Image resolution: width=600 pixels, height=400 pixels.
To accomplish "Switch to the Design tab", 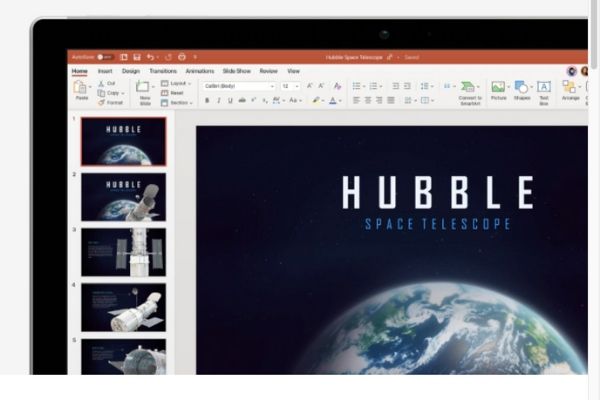I will coord(131,71).
